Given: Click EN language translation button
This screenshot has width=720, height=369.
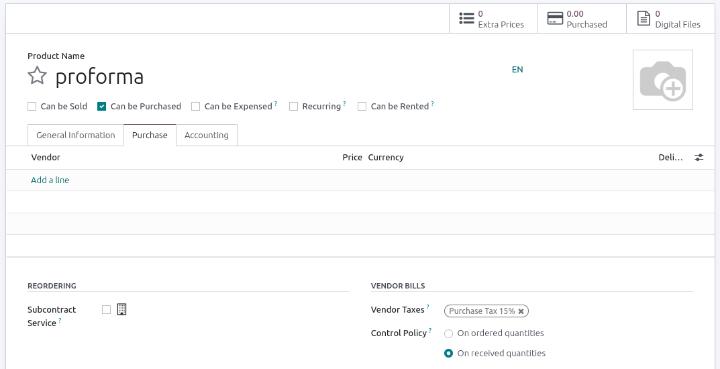Looking at the screenshot, I should tap(518, 69).
